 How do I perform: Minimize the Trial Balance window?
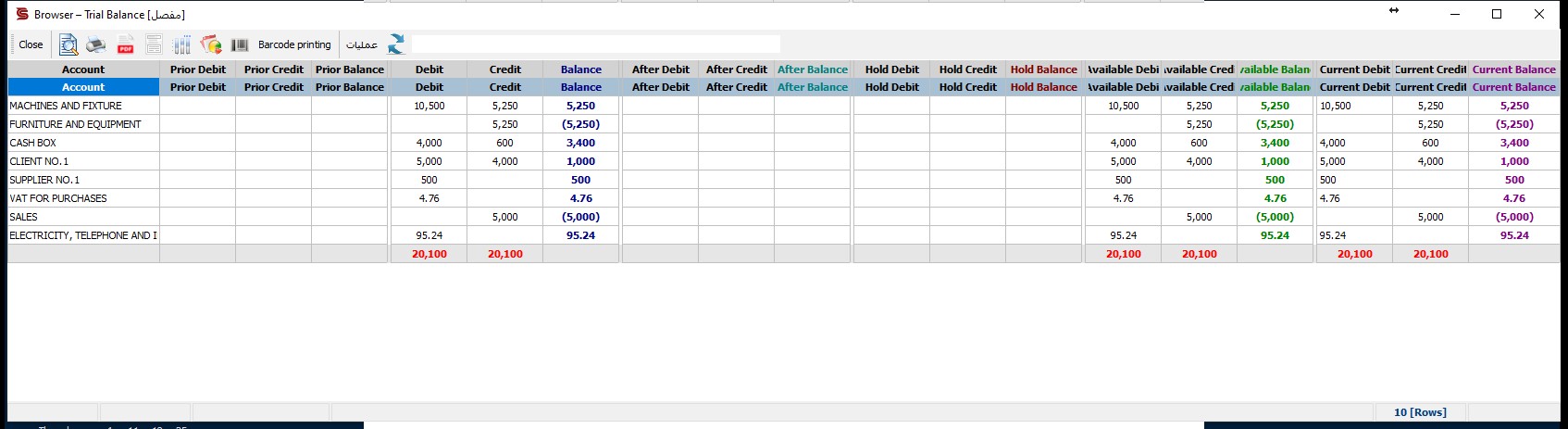click(x=1455, y=14)
